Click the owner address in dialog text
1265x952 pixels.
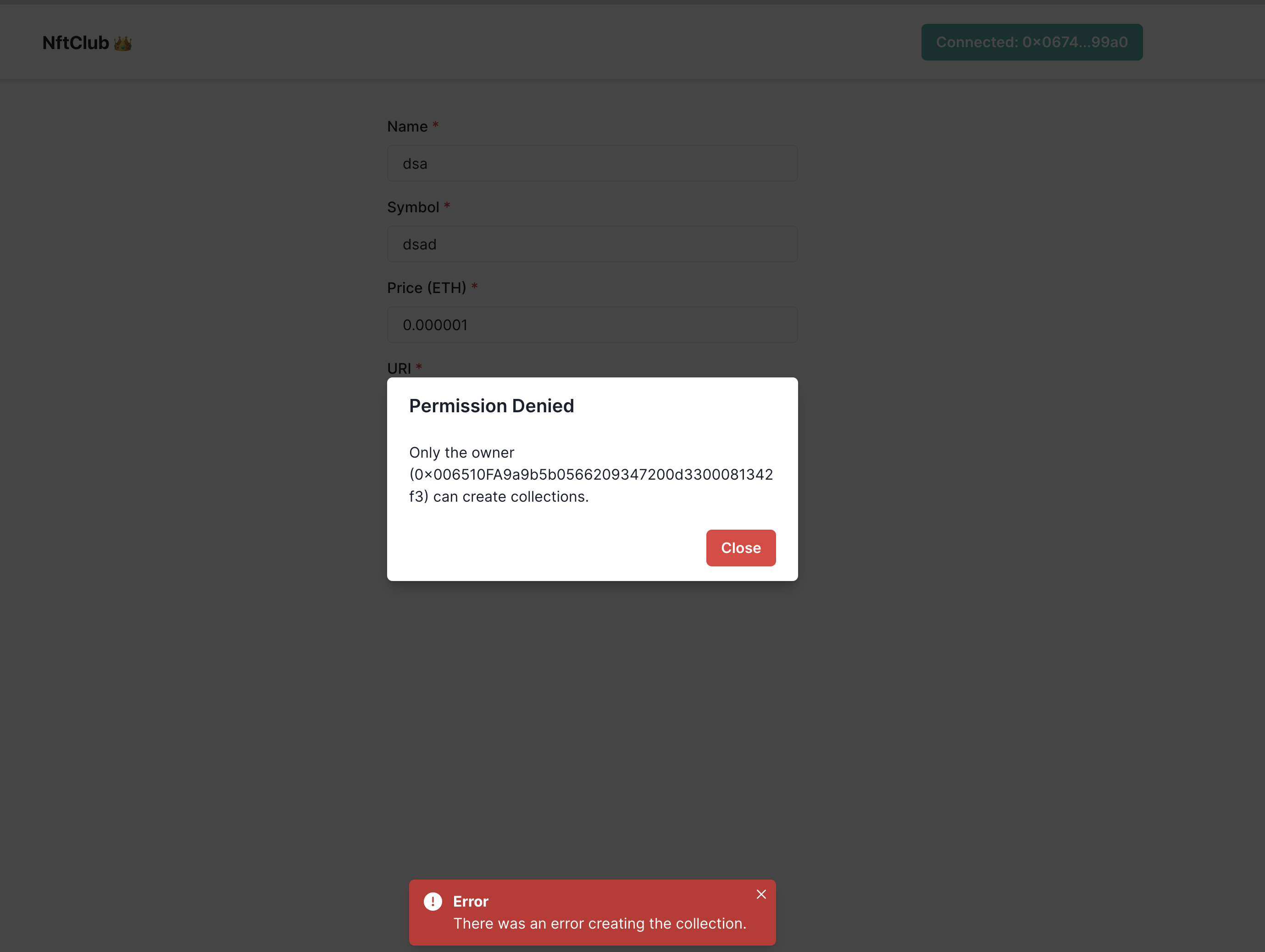(591, 475)
